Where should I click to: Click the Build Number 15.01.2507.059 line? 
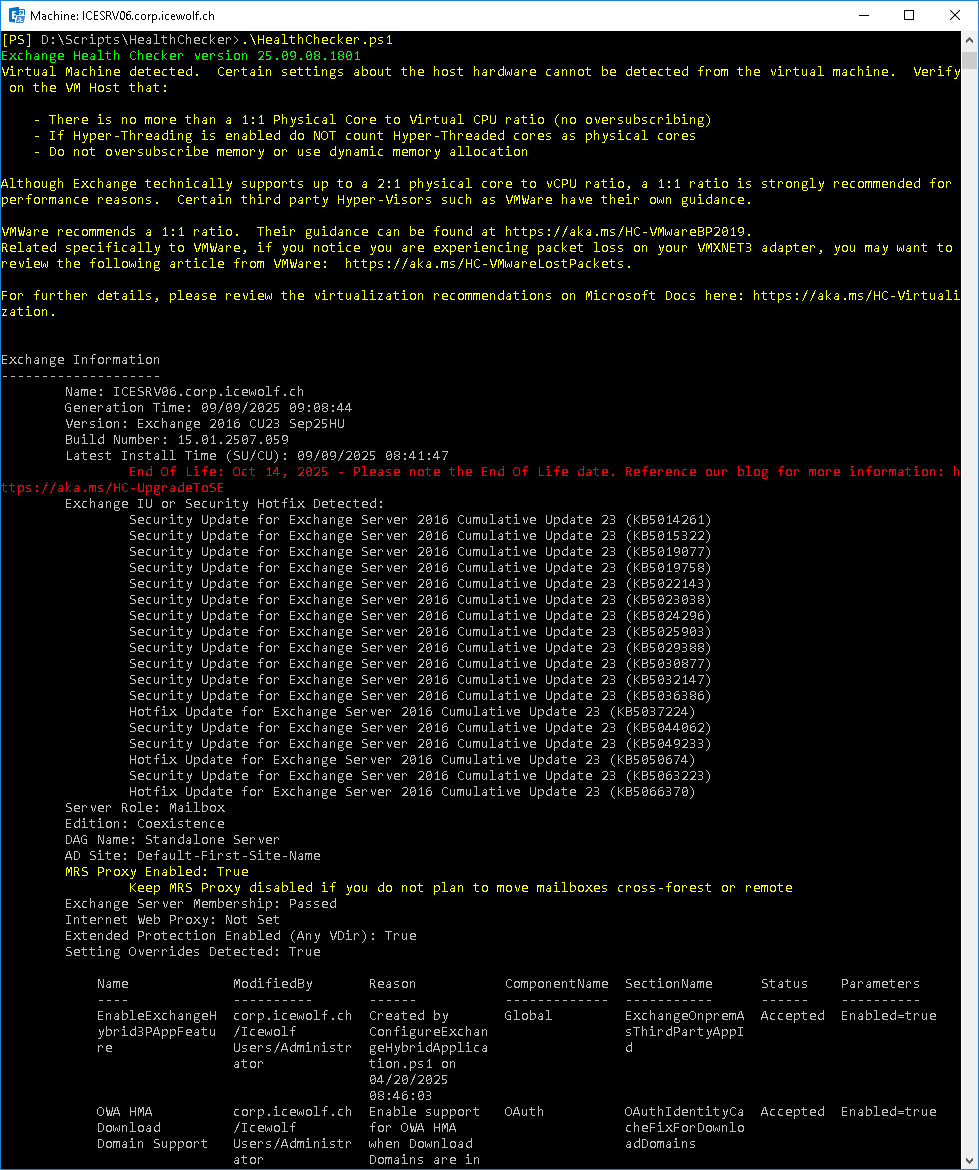(x=176, y=440)
